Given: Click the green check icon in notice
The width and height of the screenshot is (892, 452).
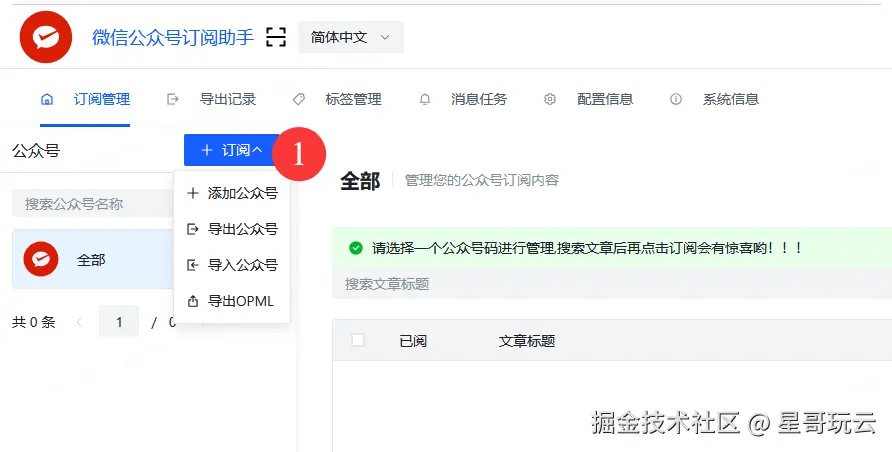Looking at the screenshot, I should [x=356, y=248].
